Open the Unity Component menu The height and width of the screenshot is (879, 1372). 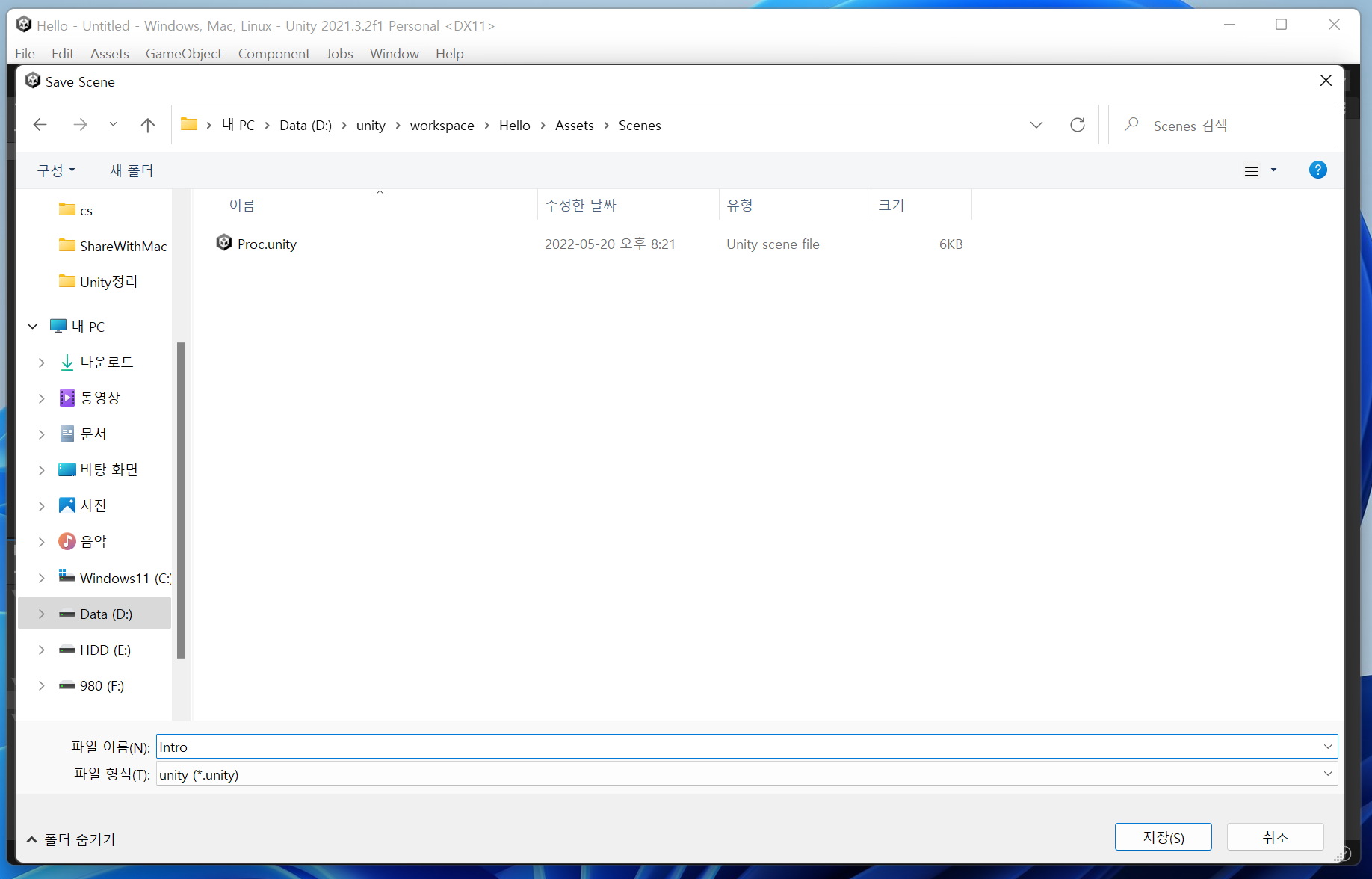274,53
